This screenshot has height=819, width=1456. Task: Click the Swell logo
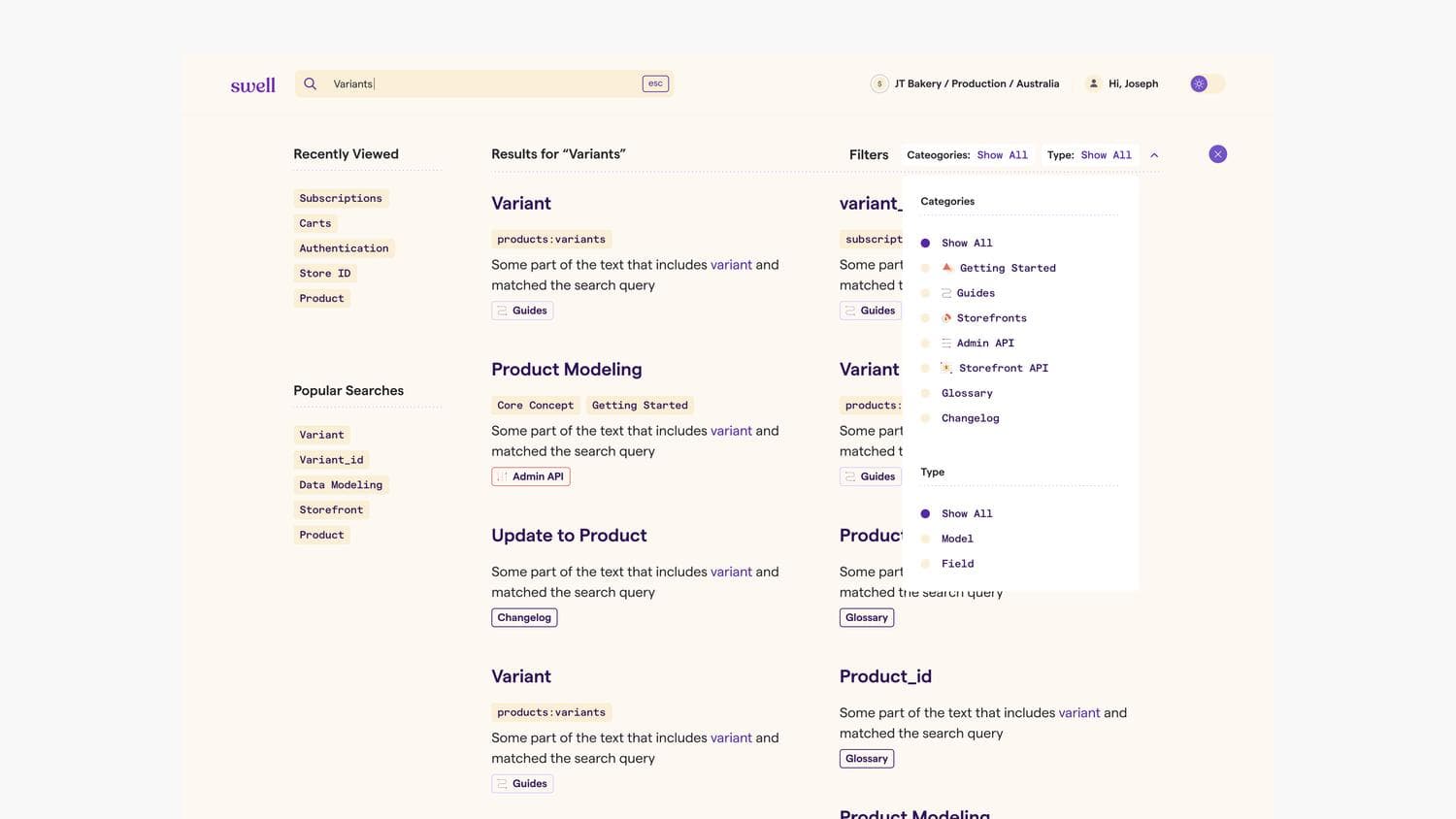click(x=252, y=85)
